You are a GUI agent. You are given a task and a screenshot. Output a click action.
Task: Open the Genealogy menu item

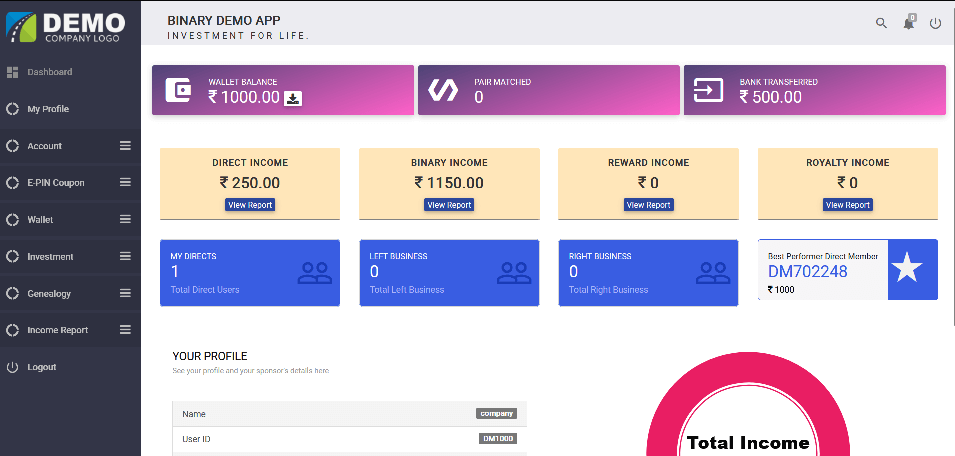point(70,293)
